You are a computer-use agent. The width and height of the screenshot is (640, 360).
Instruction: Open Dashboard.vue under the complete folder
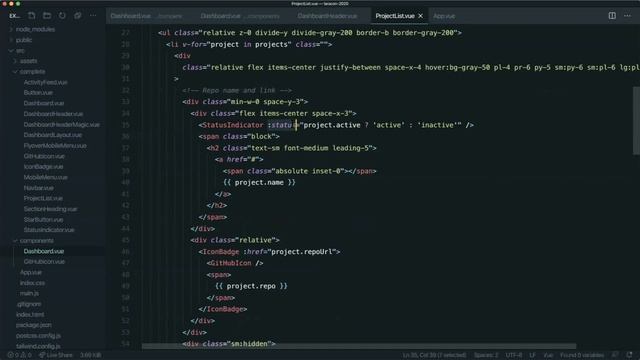tap(44, 103)
